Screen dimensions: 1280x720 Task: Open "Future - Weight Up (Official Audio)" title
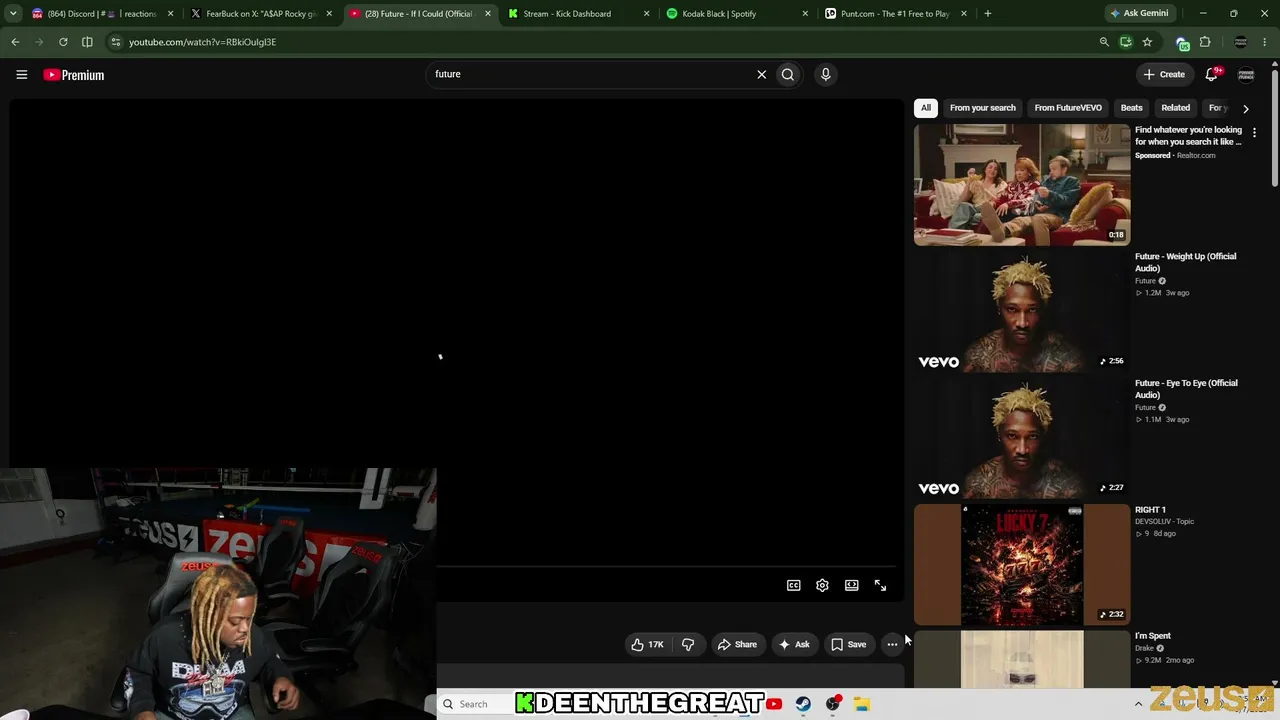[x=1185, y=262]
